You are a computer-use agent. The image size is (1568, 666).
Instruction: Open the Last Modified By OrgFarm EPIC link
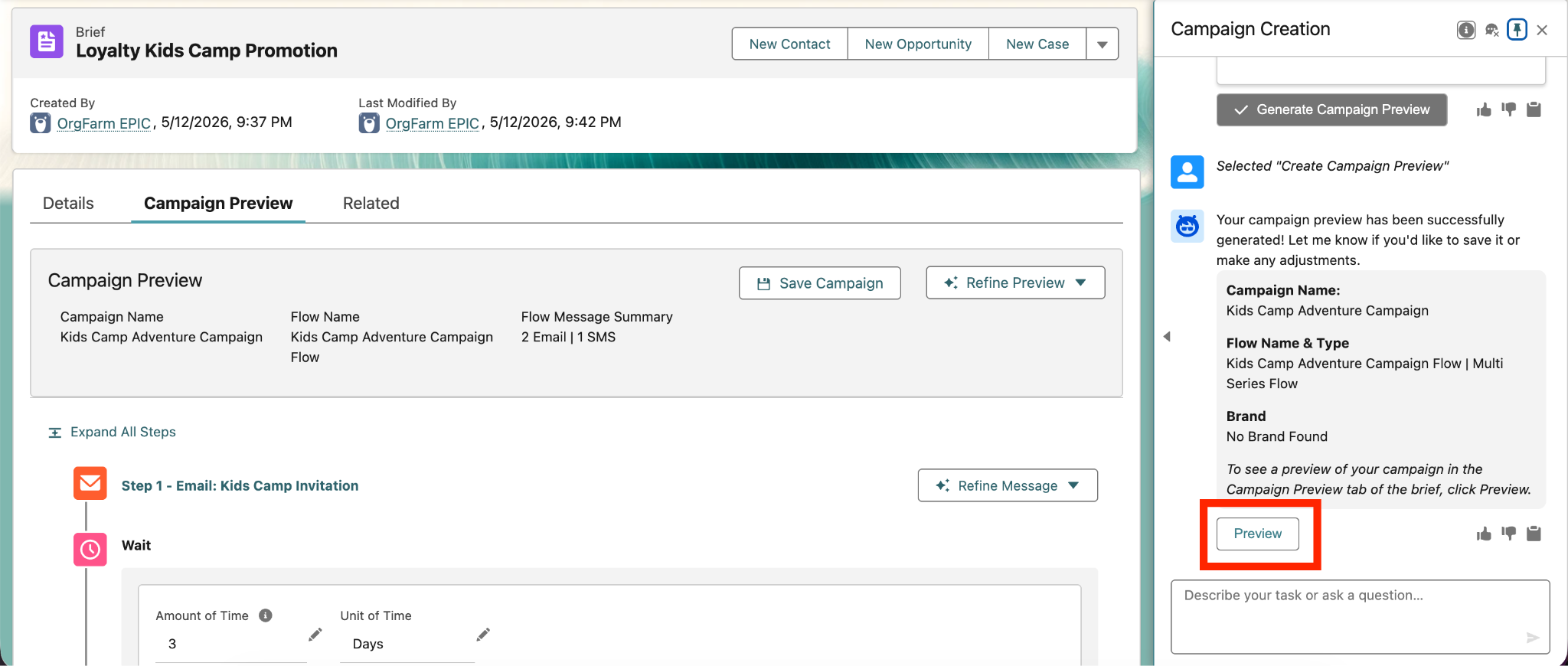click(433, 123)
